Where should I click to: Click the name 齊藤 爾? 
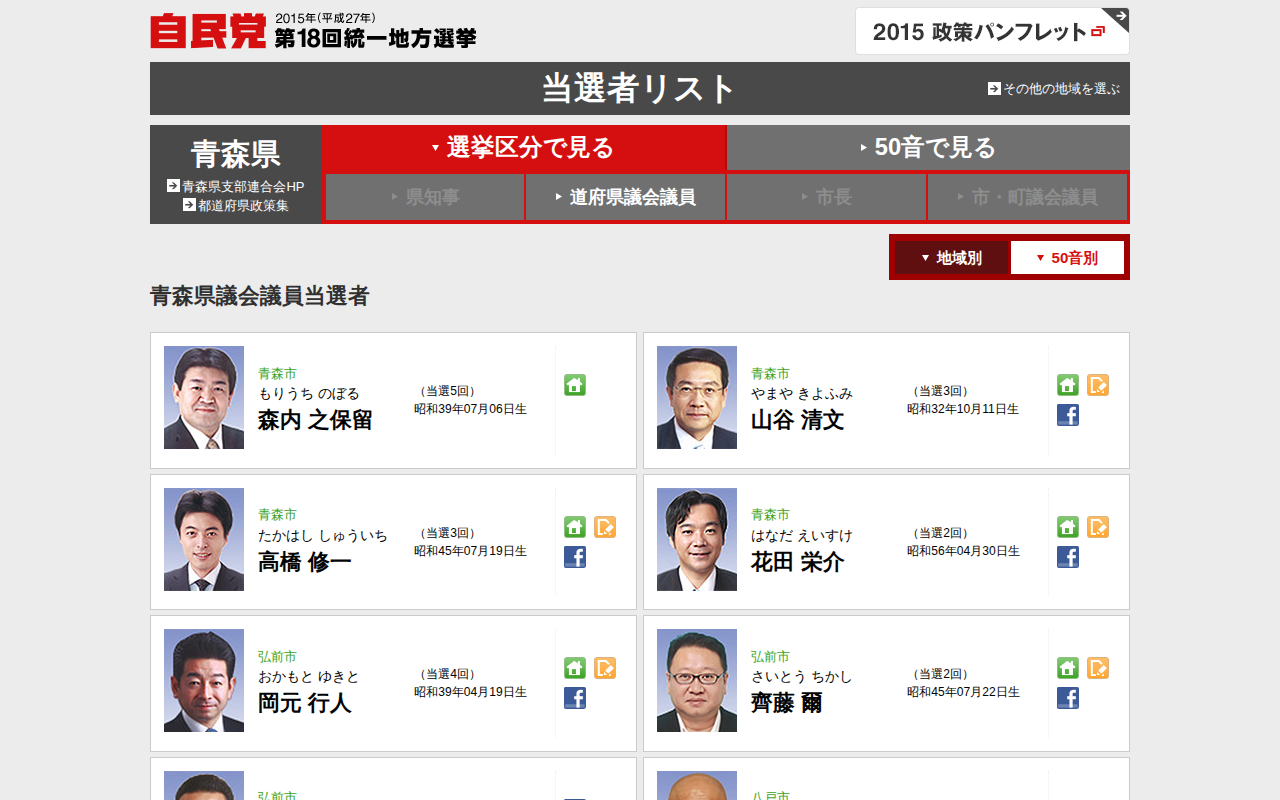point(787,703)
